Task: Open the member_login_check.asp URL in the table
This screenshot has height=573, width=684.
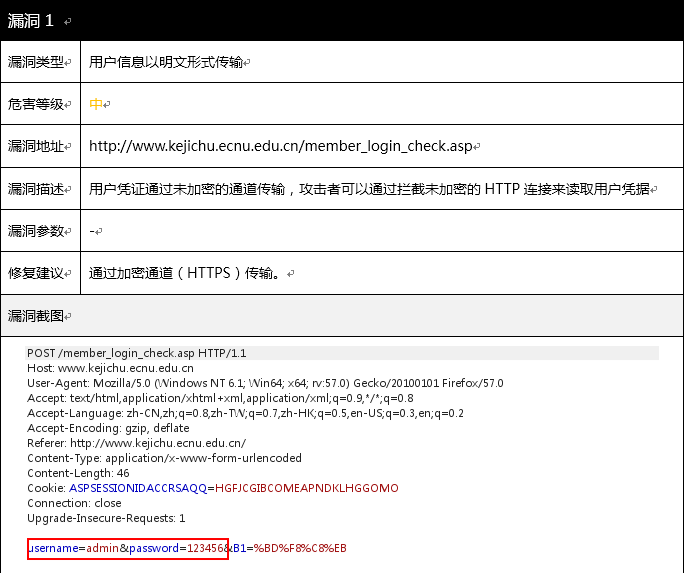Action: 281,146
